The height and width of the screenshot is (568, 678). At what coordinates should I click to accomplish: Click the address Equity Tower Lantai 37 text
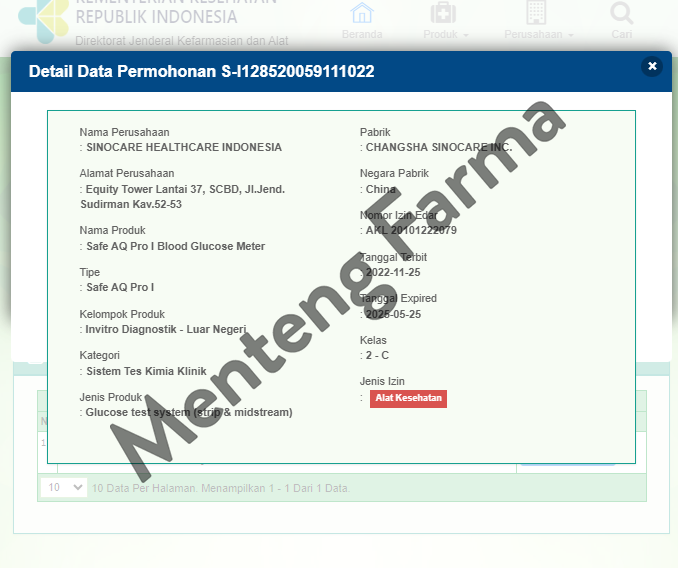click(x=182, y=197)
